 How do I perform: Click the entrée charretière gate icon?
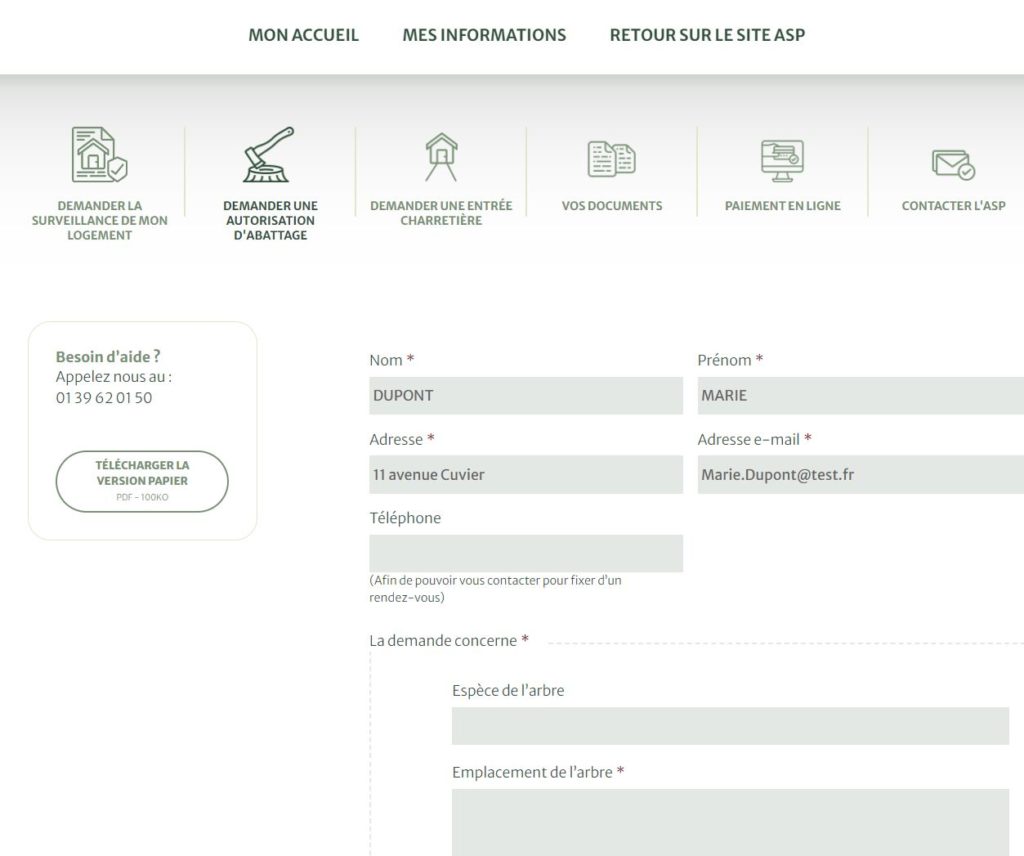(441, 157)
